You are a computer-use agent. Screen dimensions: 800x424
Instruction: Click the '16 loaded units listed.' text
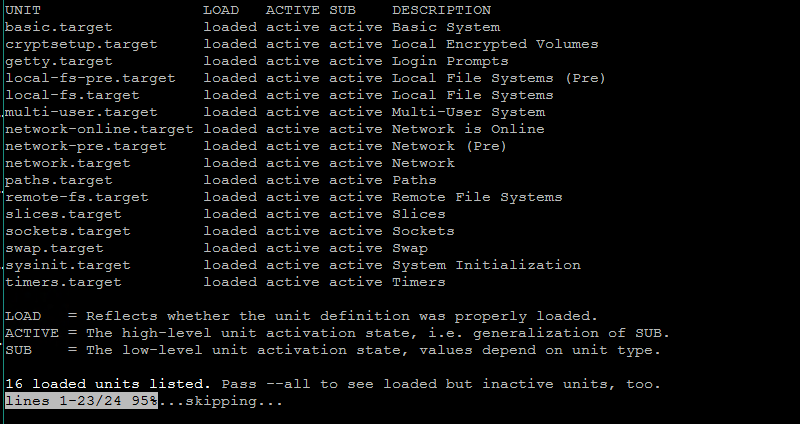coord(108,384)
